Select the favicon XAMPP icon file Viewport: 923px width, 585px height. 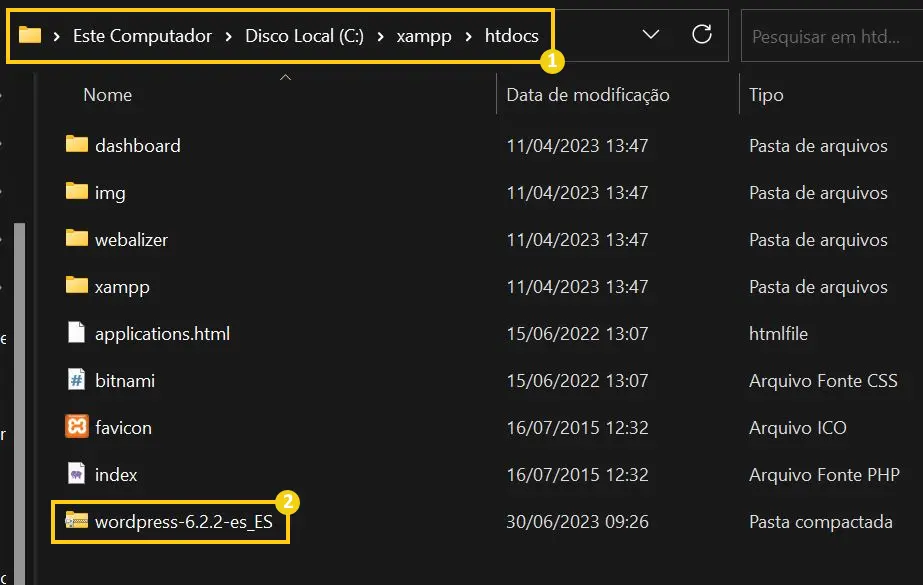[77, 426]
